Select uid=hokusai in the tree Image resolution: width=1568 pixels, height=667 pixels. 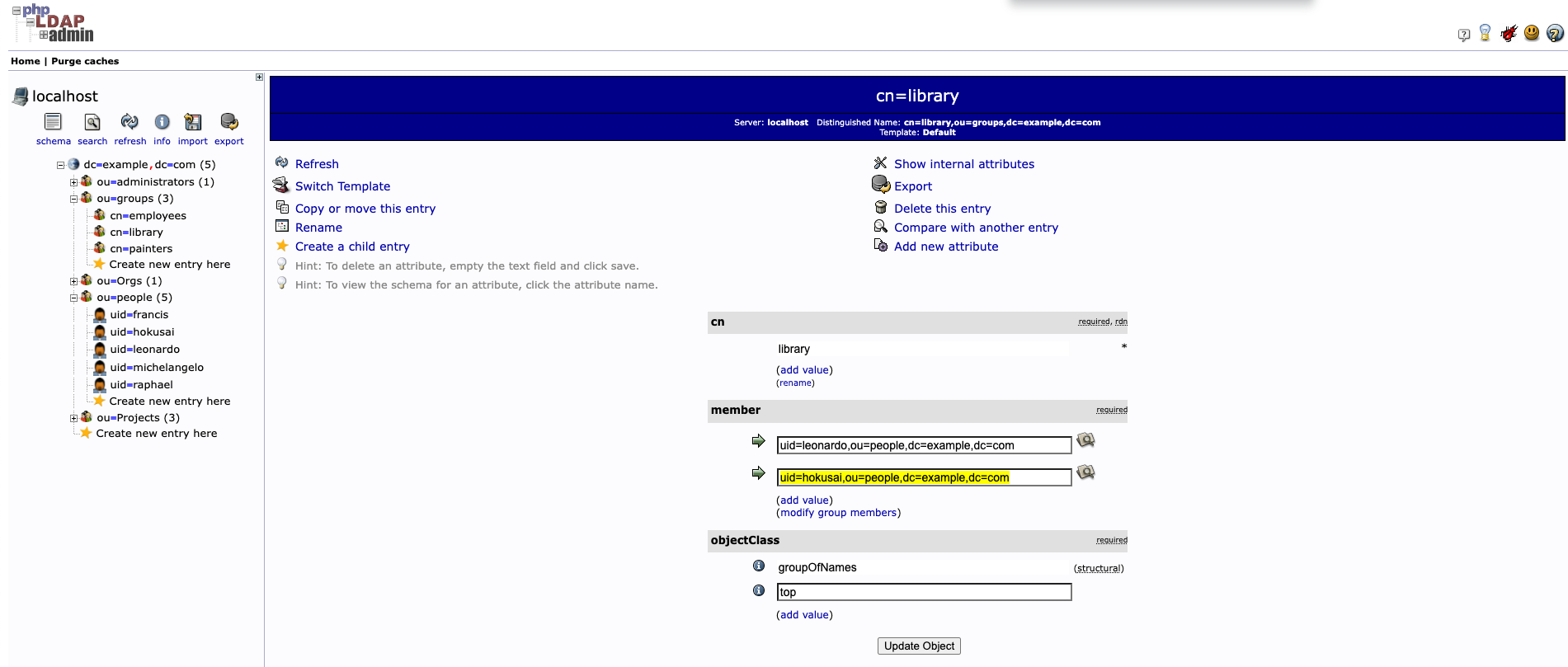point(142,332)
